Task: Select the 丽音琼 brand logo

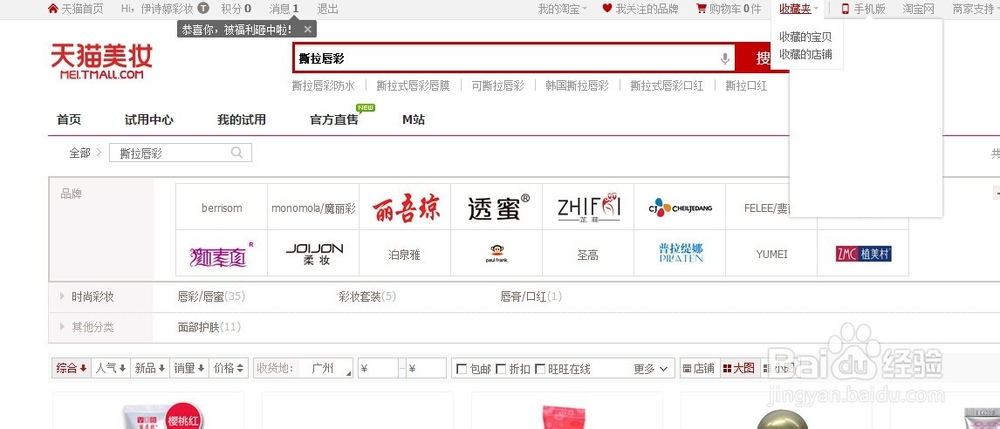Action: tap(405, 207)
